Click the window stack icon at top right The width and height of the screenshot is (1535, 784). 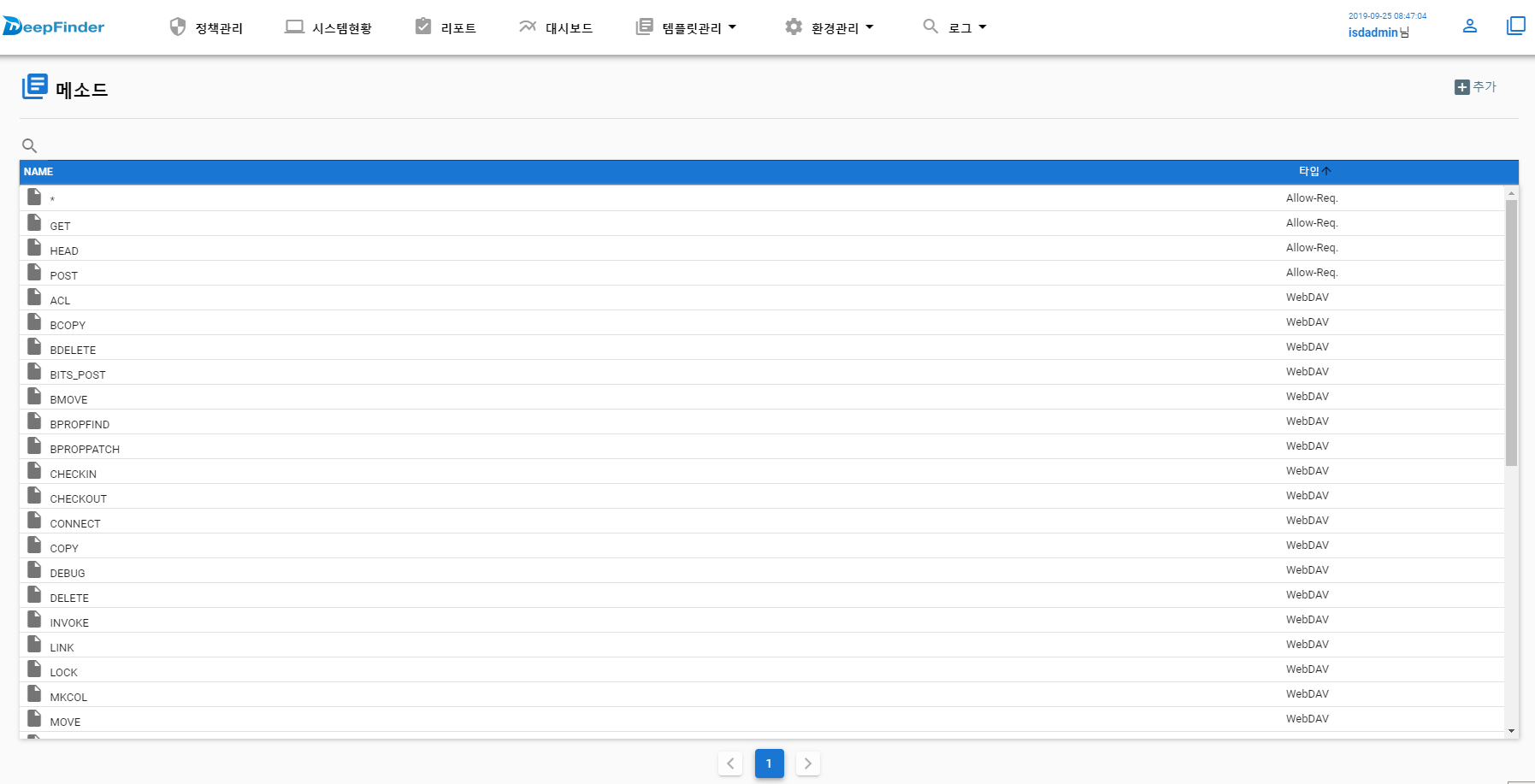1515,26
